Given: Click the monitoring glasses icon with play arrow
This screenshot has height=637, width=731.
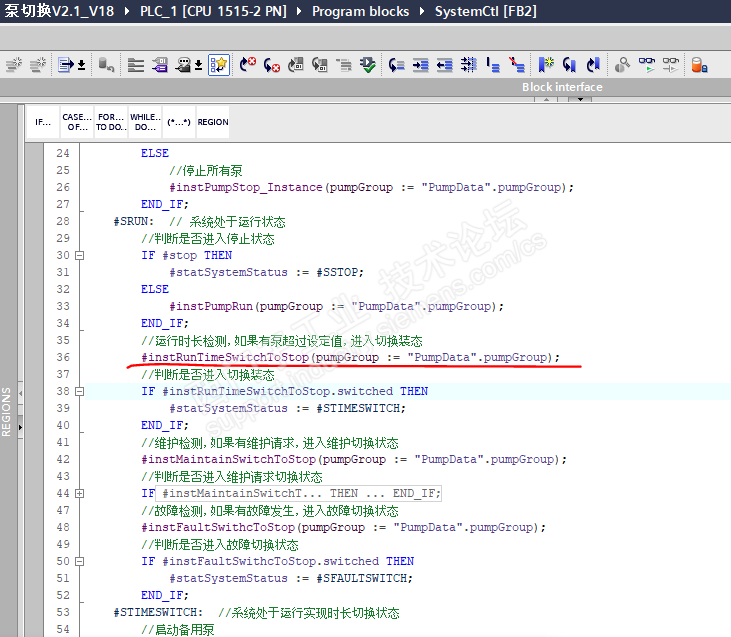Looking at the screenshot, I should 647,65.
